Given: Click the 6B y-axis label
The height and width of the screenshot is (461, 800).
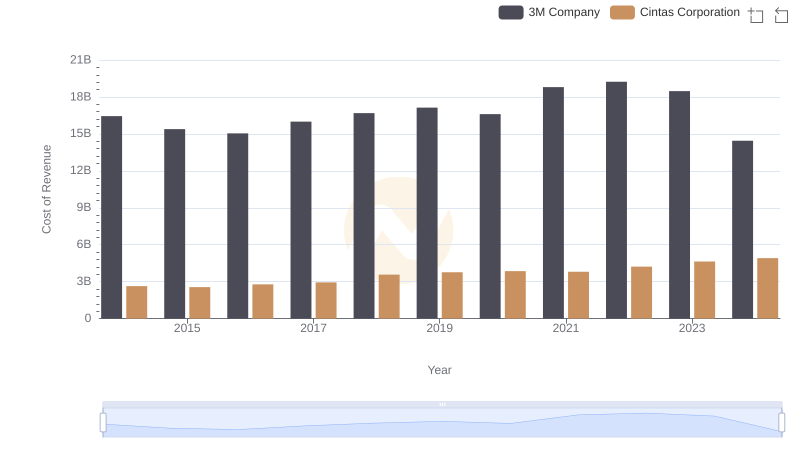Looking at the screenshot, I should 84,244.
